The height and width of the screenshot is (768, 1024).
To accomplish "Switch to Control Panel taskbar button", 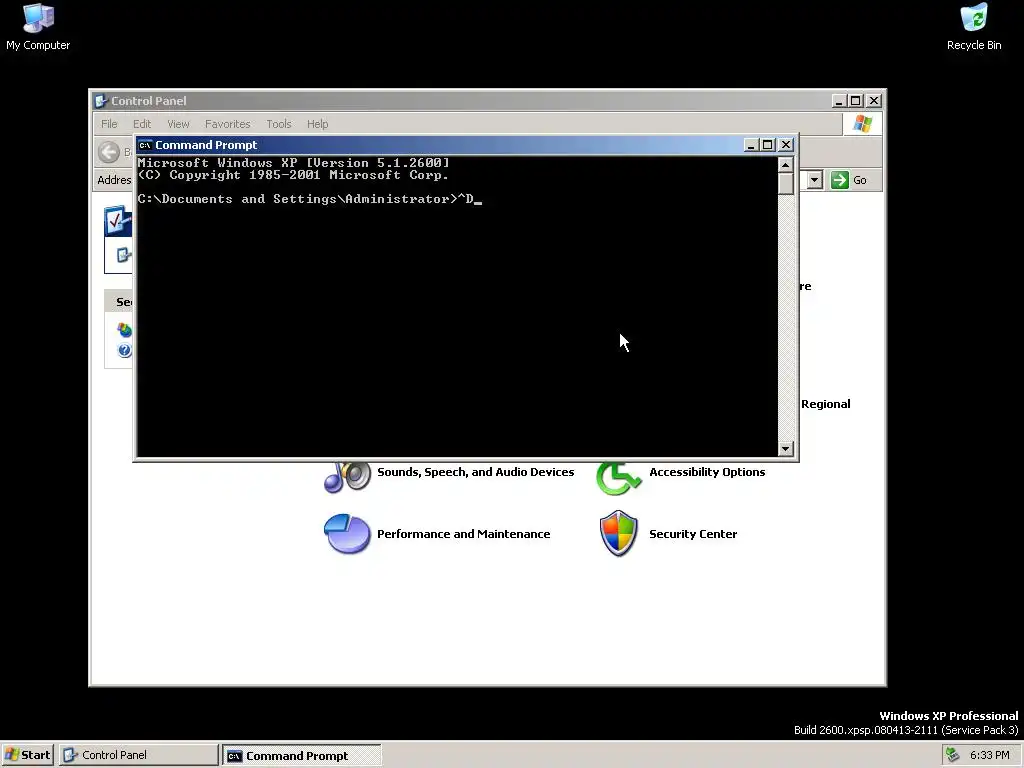I will click(x=138, y=755).
